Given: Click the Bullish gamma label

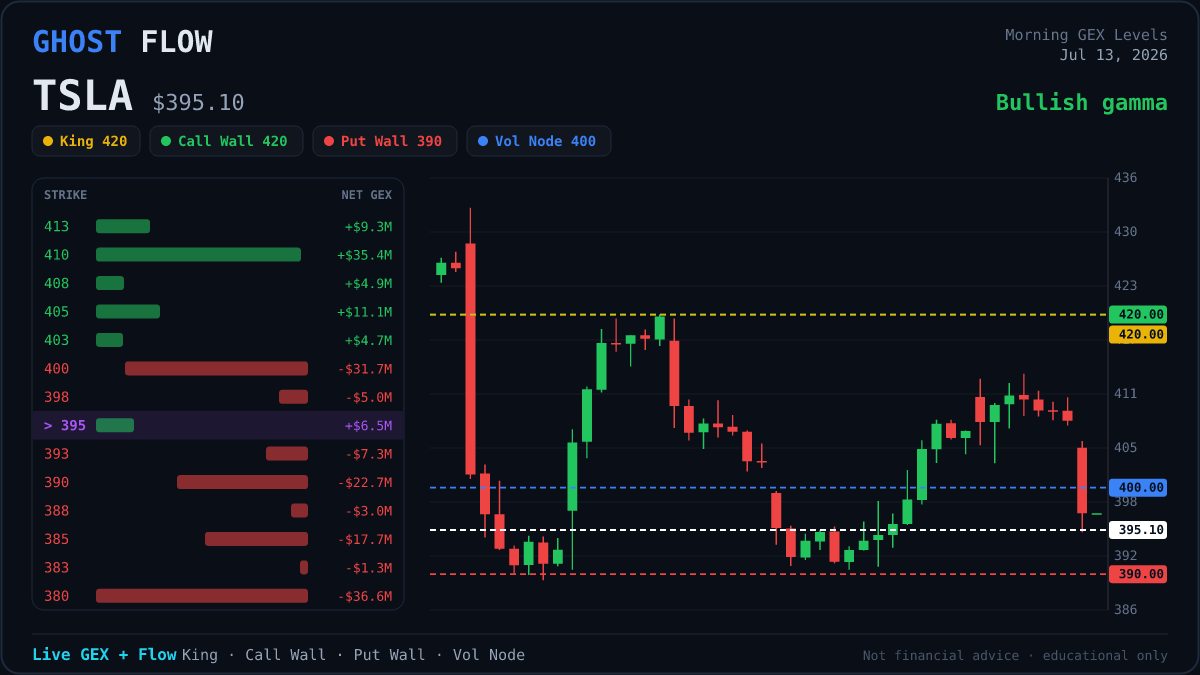Looking at the screenshot, I should pos(1081,103).
